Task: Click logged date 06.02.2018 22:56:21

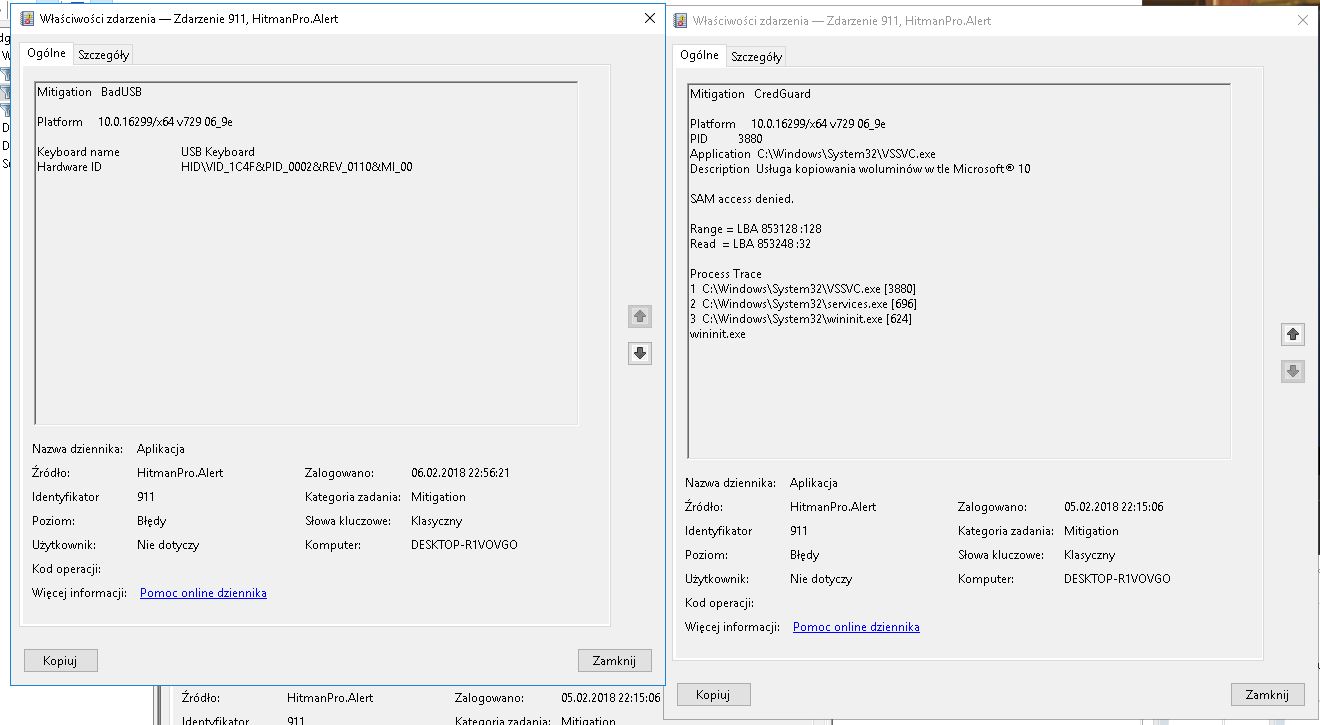Action: click(x=461, y=473)
